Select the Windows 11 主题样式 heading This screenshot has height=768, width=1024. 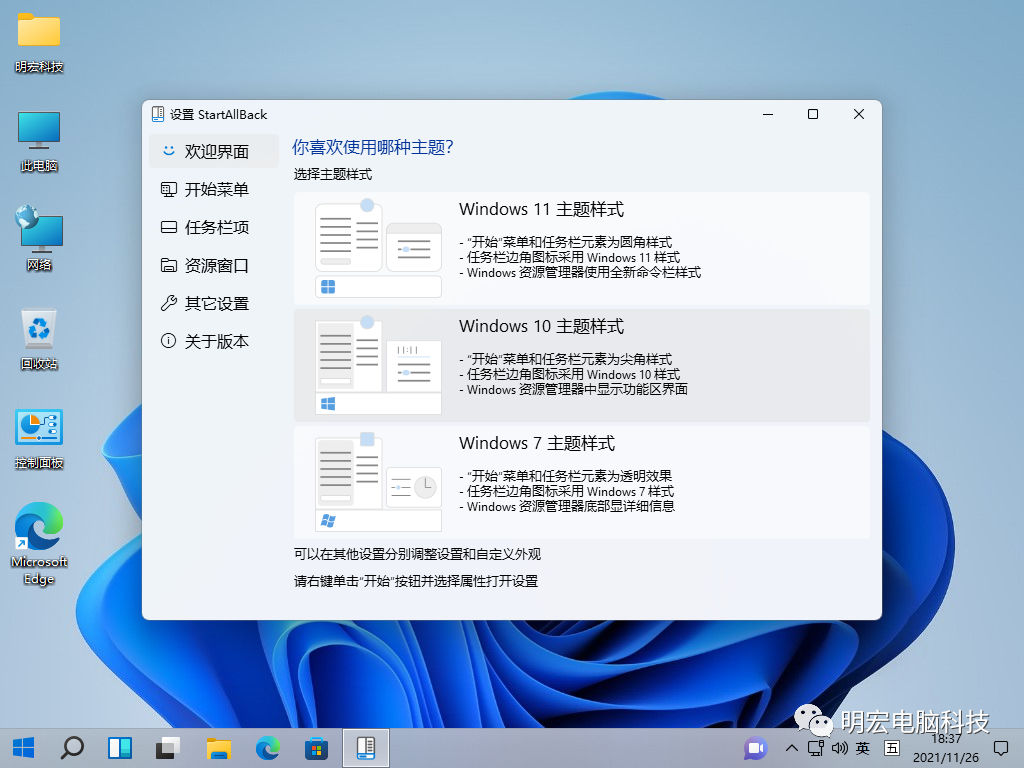pos(541,210)
